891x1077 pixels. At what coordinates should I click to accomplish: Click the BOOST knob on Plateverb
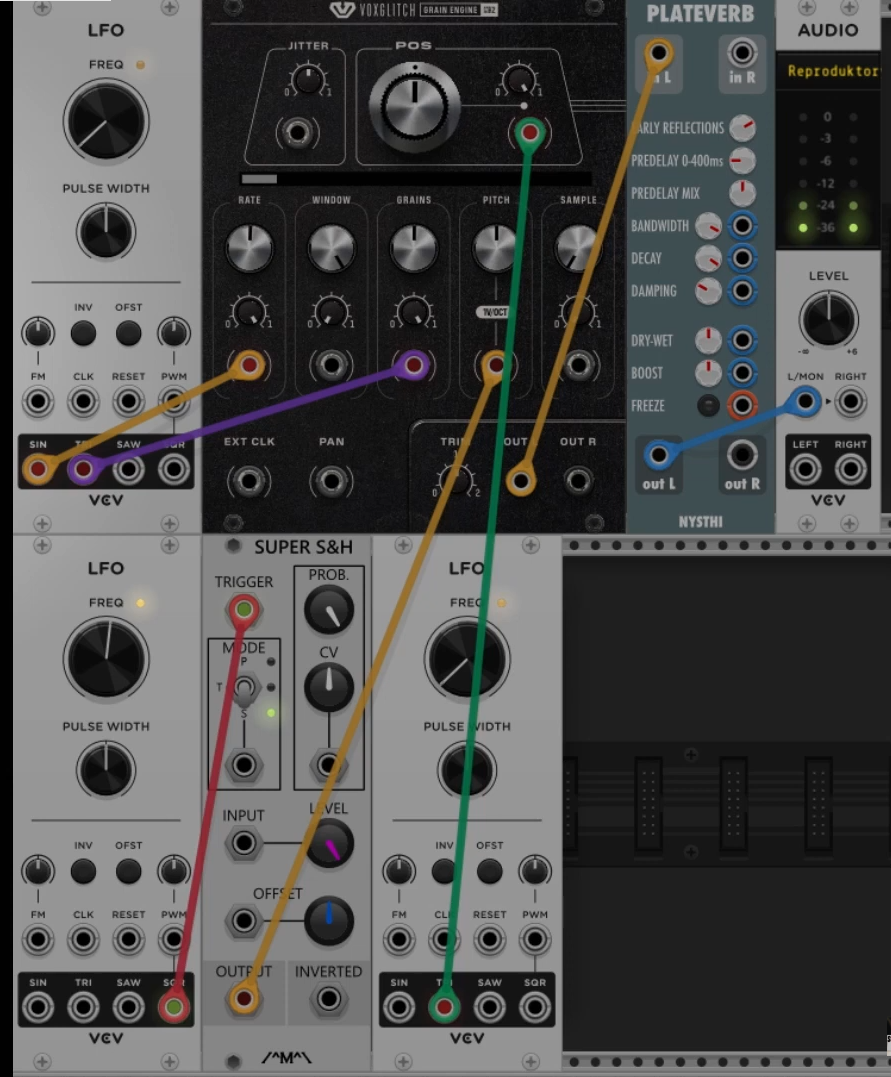pyautogui.click(x=708, y=373)
